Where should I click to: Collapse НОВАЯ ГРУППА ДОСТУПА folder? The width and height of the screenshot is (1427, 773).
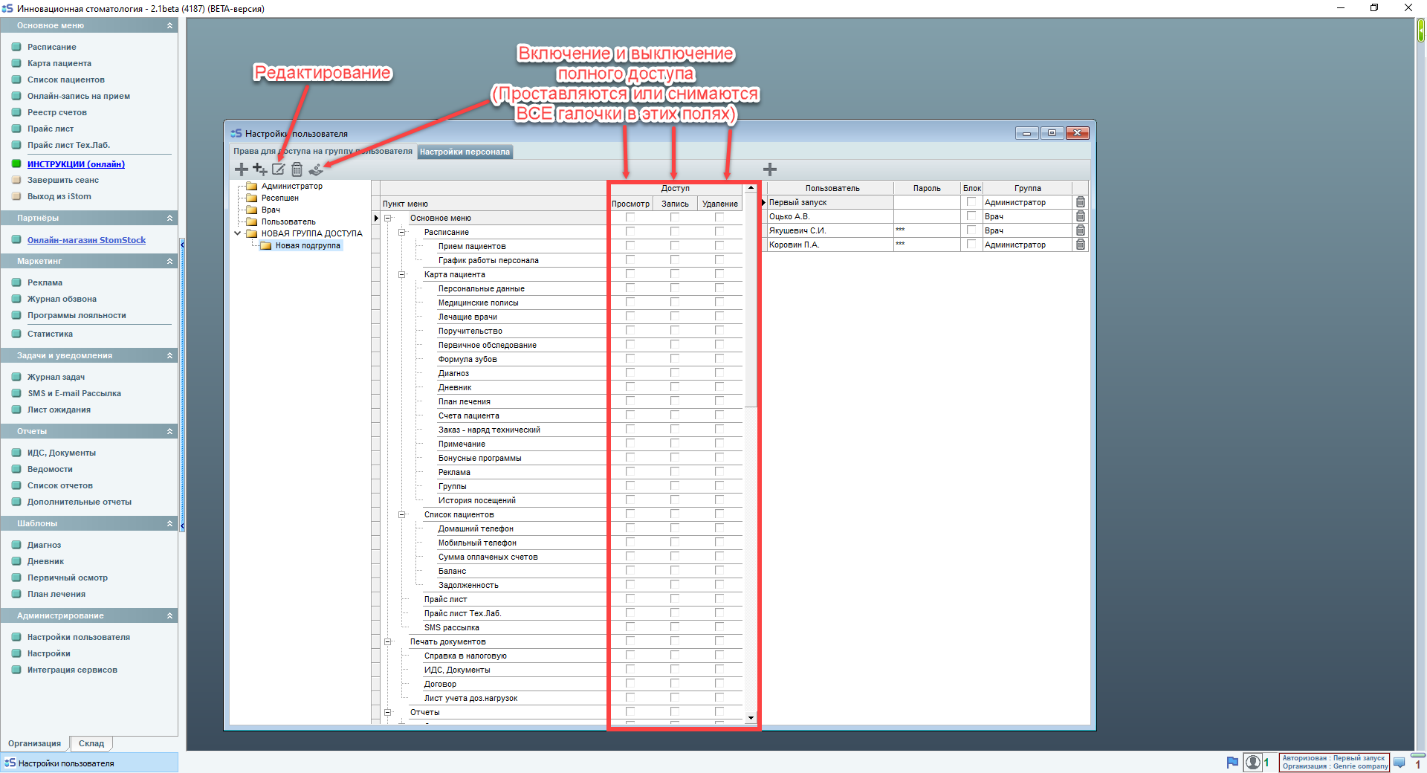pyautogui.click(x=238, y=233)
